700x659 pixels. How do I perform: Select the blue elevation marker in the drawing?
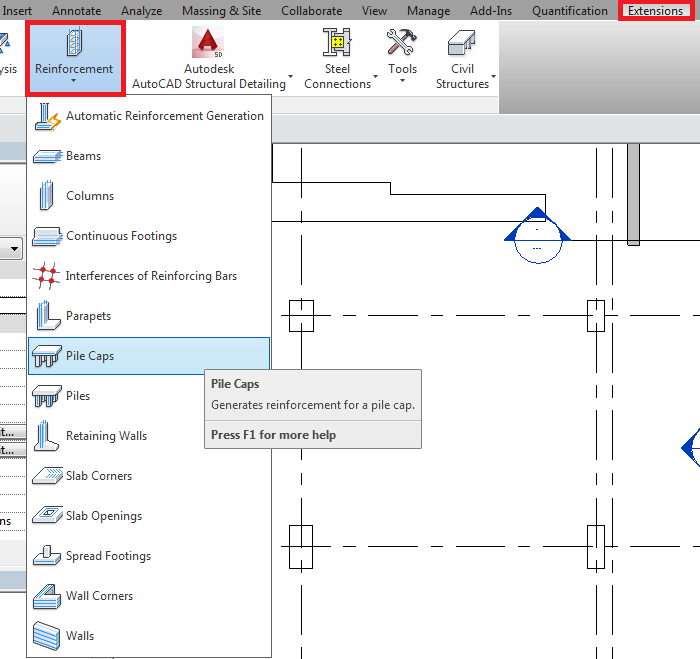(x=538, y=235)
